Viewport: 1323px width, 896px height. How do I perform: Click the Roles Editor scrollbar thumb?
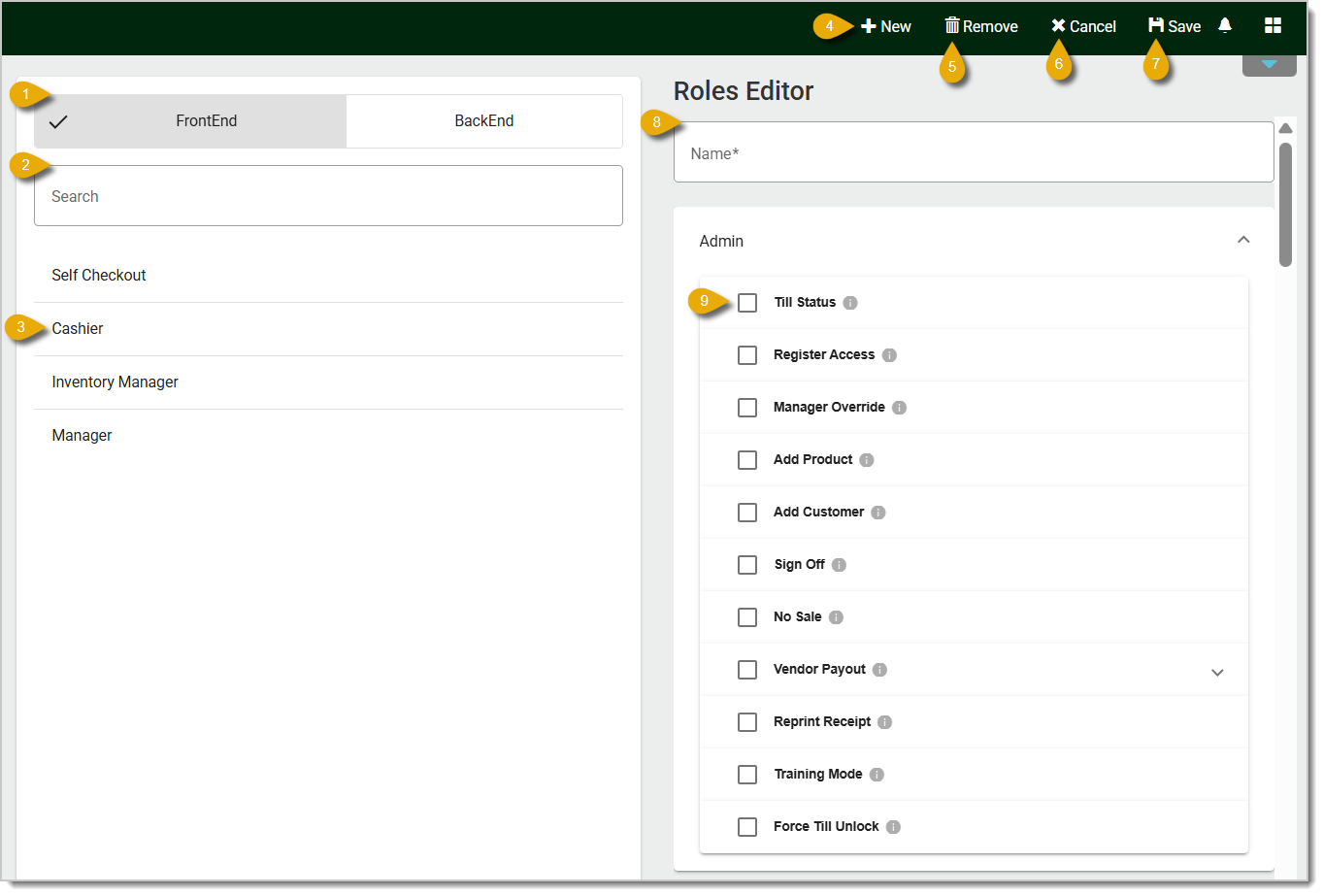click(1285, 205)
